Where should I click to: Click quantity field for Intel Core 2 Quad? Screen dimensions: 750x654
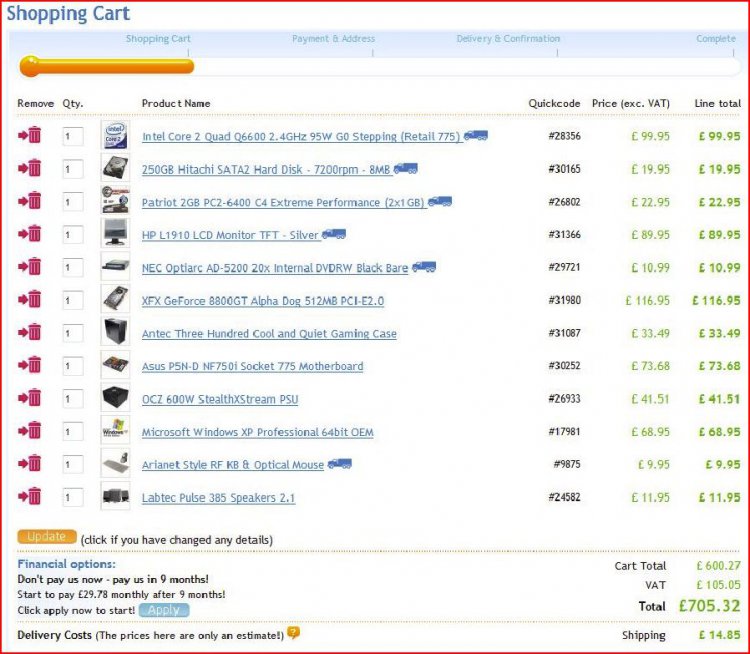pyautogui.click(x=73, y=136)
